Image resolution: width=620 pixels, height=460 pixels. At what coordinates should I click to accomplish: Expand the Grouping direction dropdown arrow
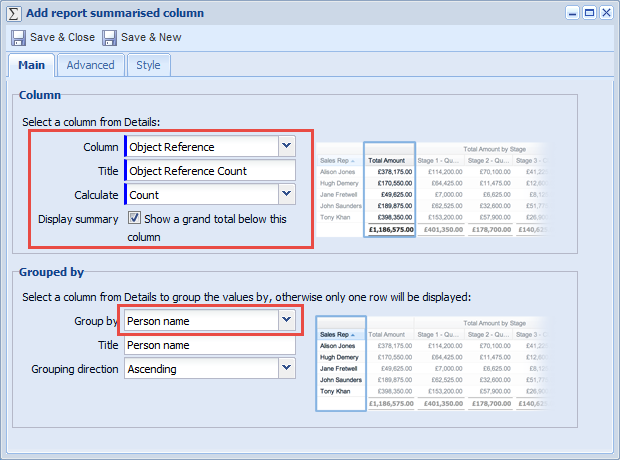[287, 368]
